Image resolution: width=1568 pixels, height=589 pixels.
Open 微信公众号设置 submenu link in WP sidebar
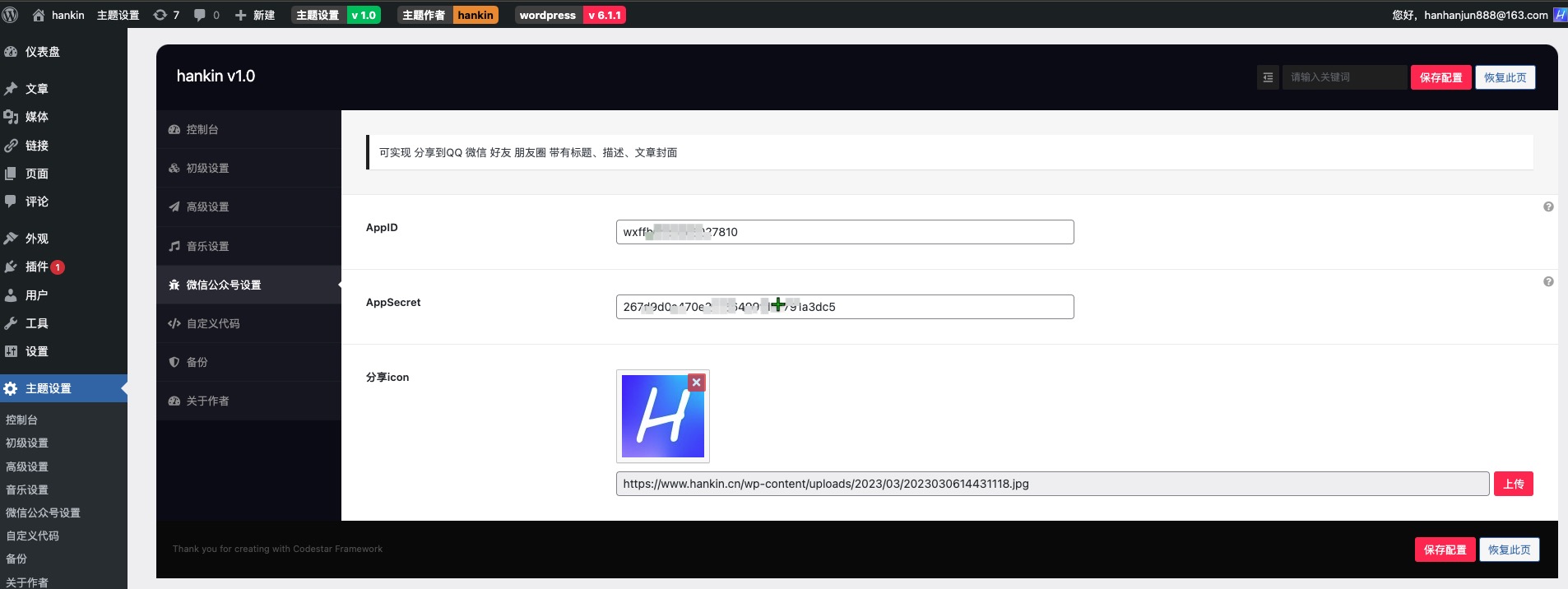click(43, 512)
